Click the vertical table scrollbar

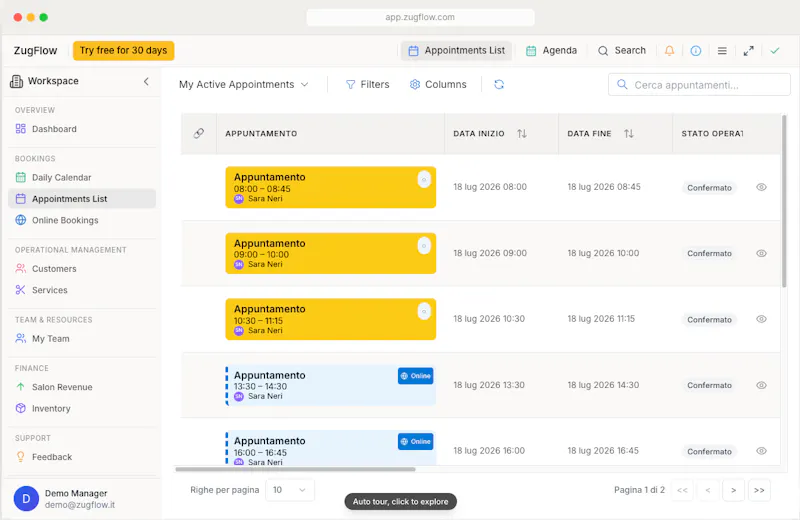(784, 201)
